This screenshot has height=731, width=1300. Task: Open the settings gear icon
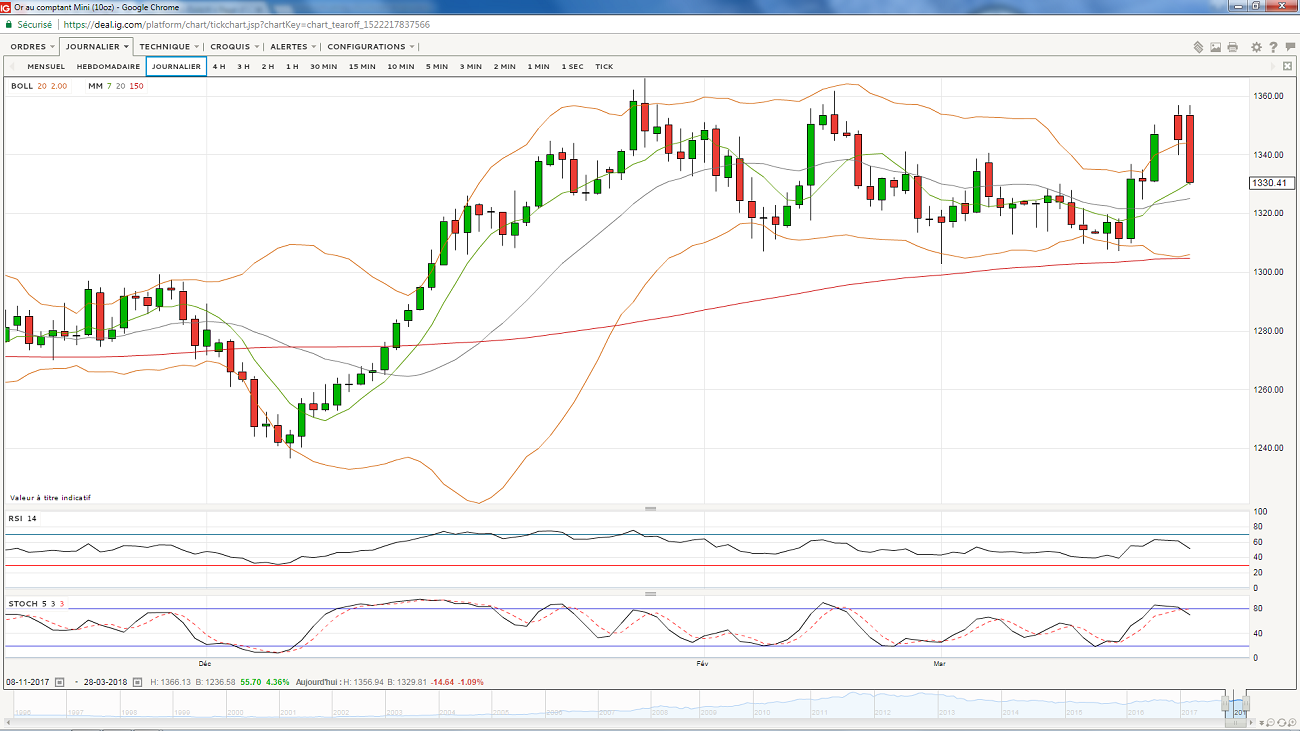[1257, 47]
